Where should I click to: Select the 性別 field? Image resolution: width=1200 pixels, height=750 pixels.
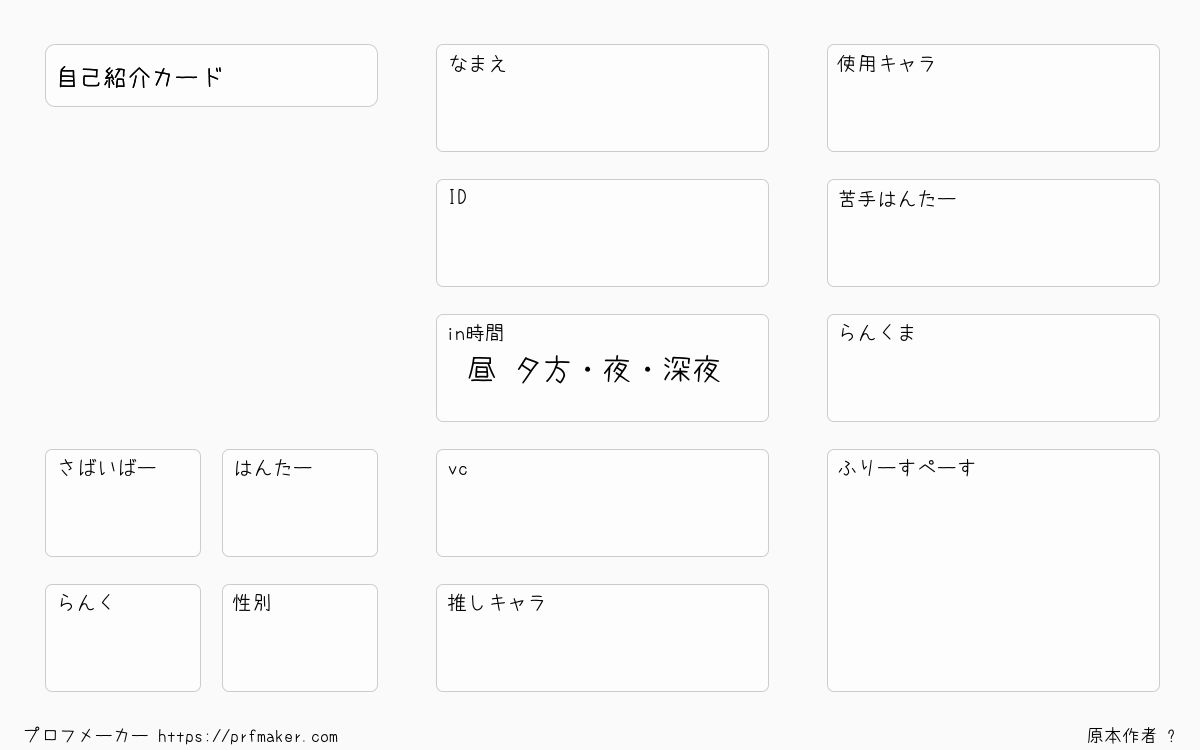click(300, 638)
